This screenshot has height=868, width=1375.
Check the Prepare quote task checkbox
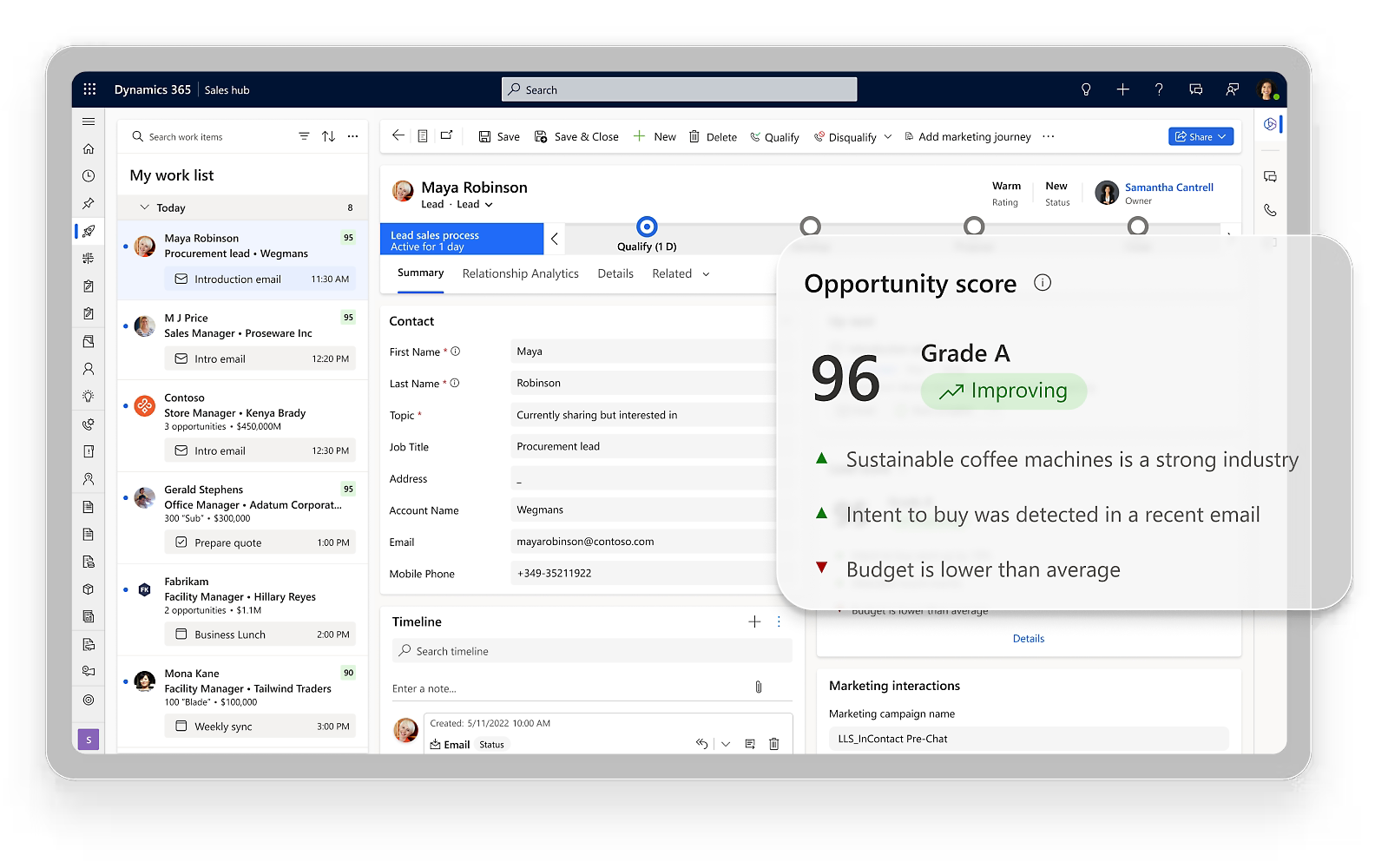(x=181, y=542)
